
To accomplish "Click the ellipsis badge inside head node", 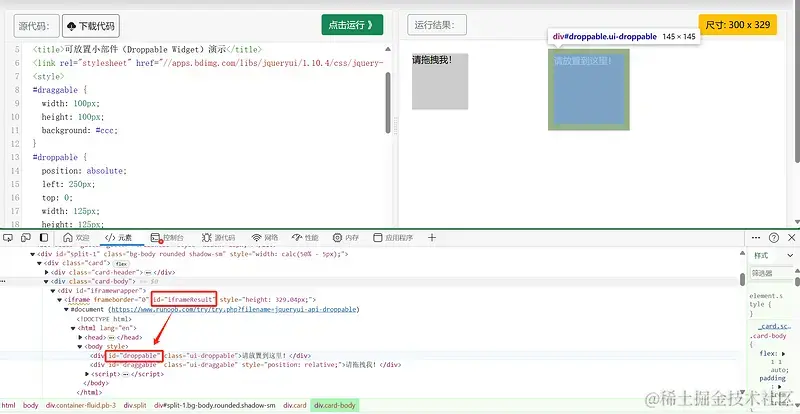I will point(111,338).
